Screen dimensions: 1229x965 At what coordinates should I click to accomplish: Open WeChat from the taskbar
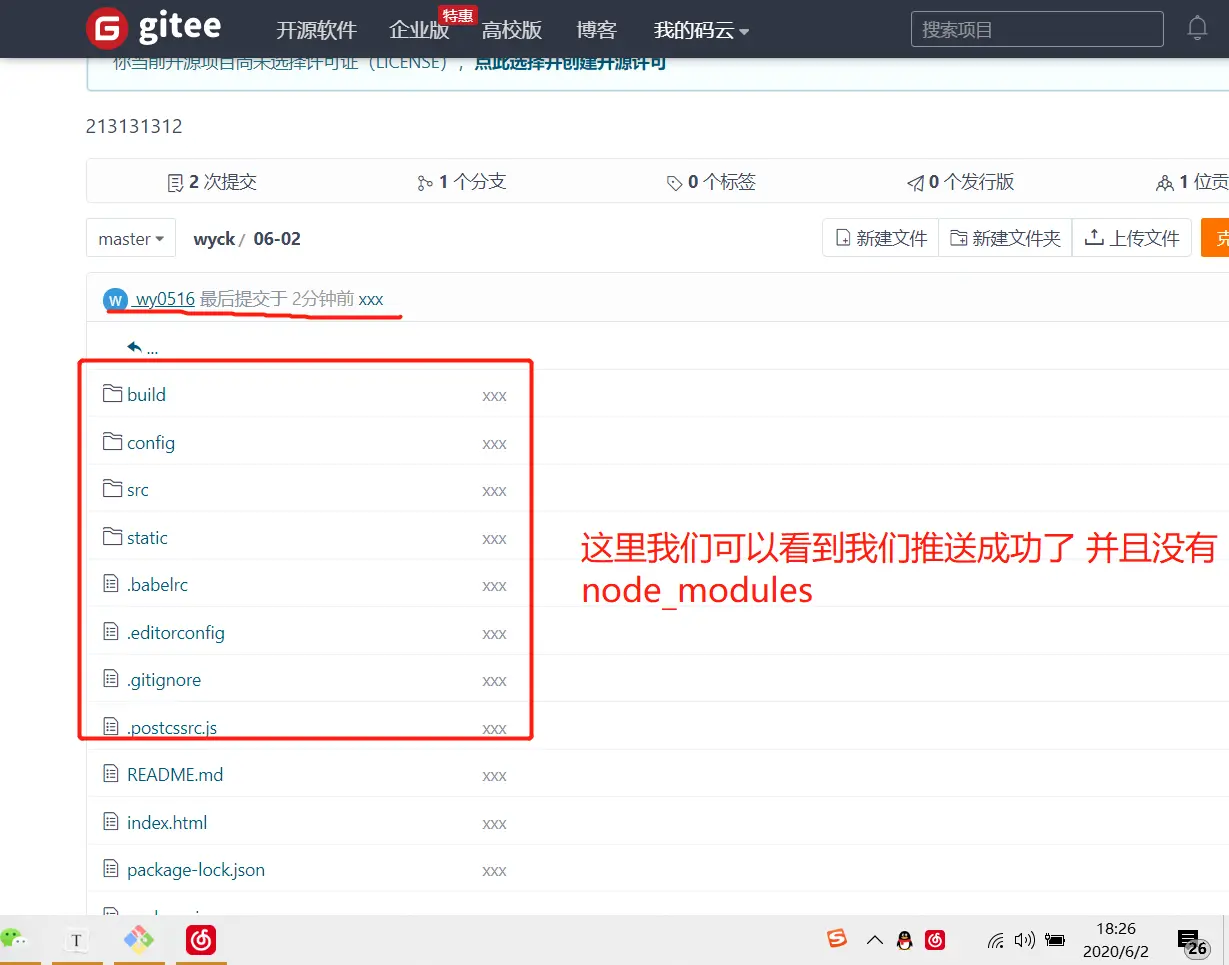click(x=13, y=939)
